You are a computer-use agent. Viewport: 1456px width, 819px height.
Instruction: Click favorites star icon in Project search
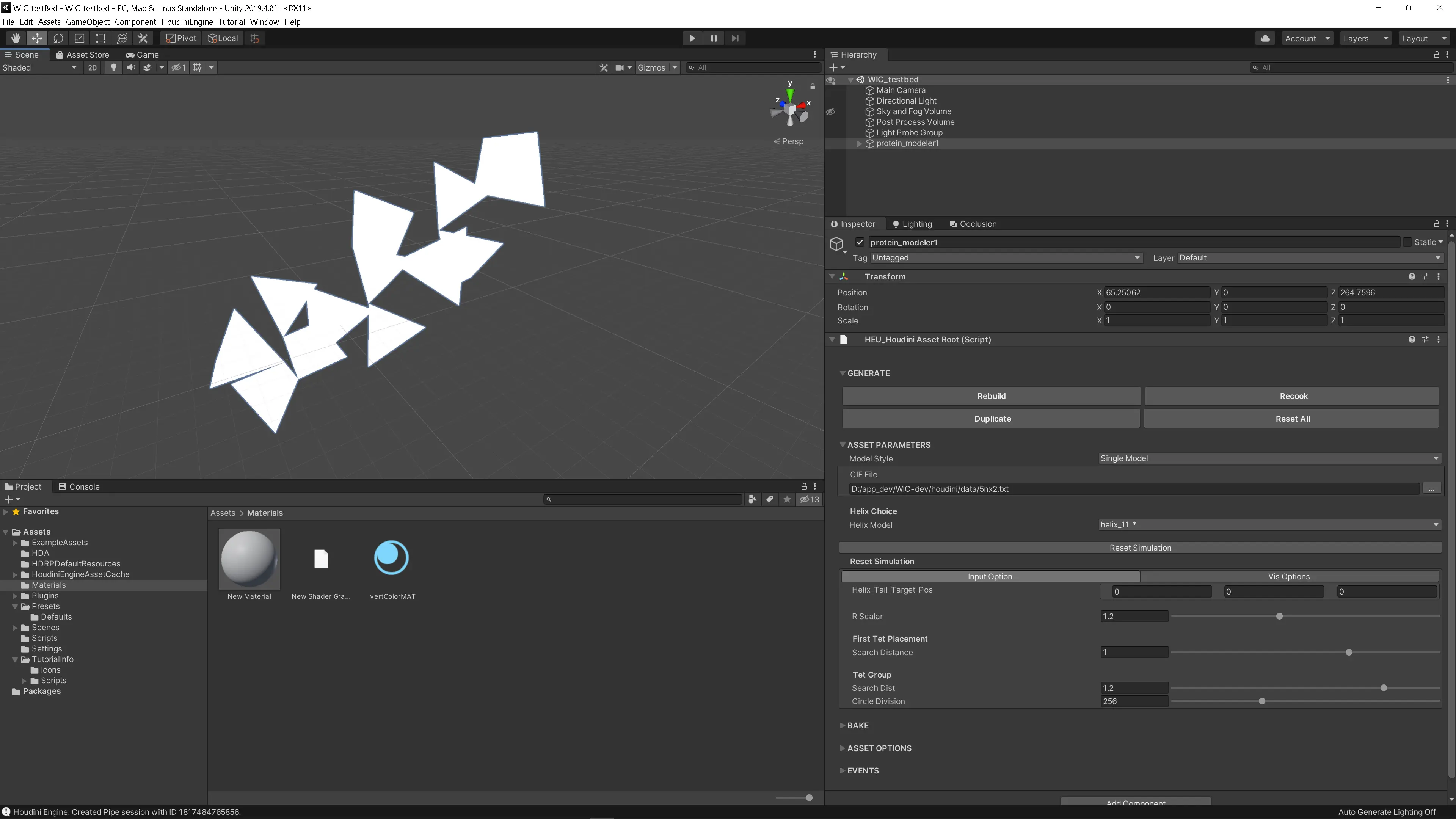tap(787, 499)
